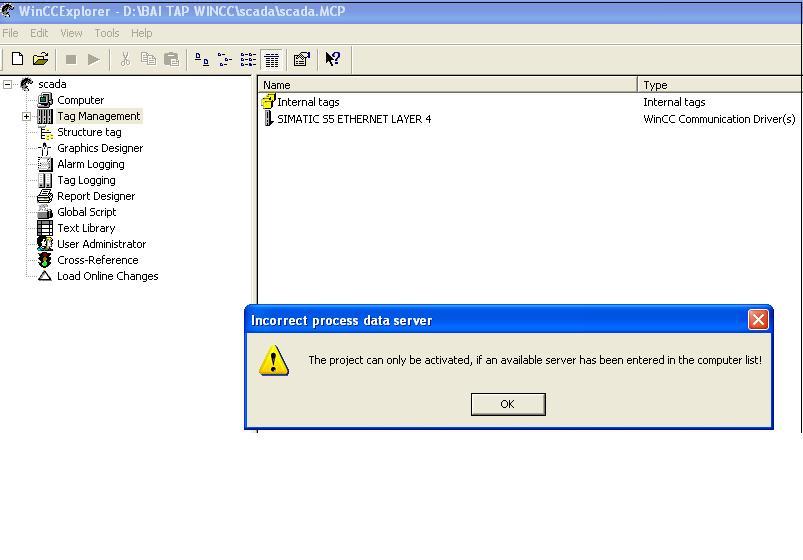The image size is (803, 560).
Task: Sort list by Type column header
Action: [x=720, y=85]
